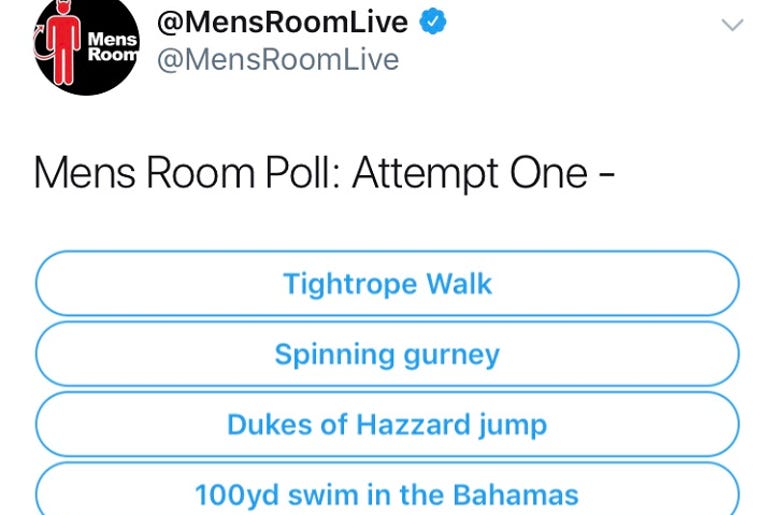Vote for Spinning gurney
The image size is (775, 515).
tap(387, 354)
